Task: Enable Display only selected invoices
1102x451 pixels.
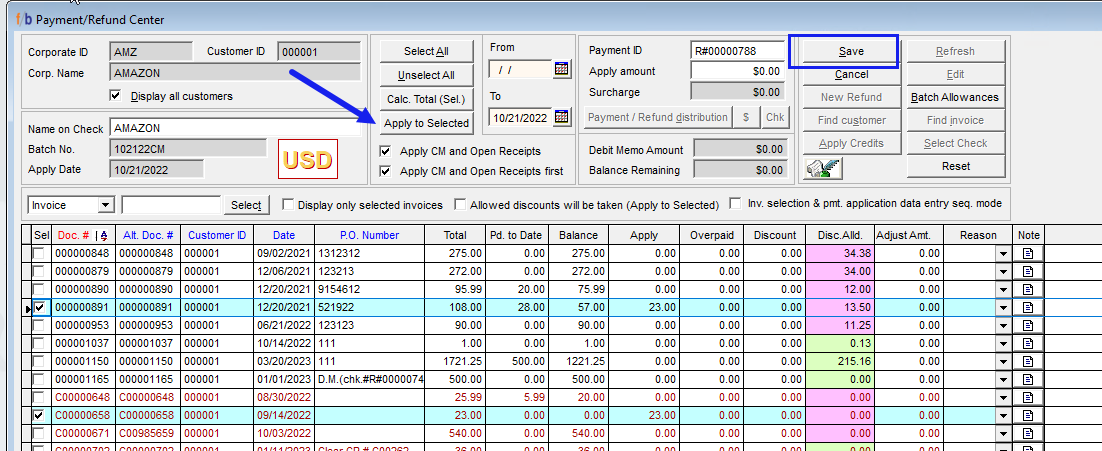Action: click(289, 205)
